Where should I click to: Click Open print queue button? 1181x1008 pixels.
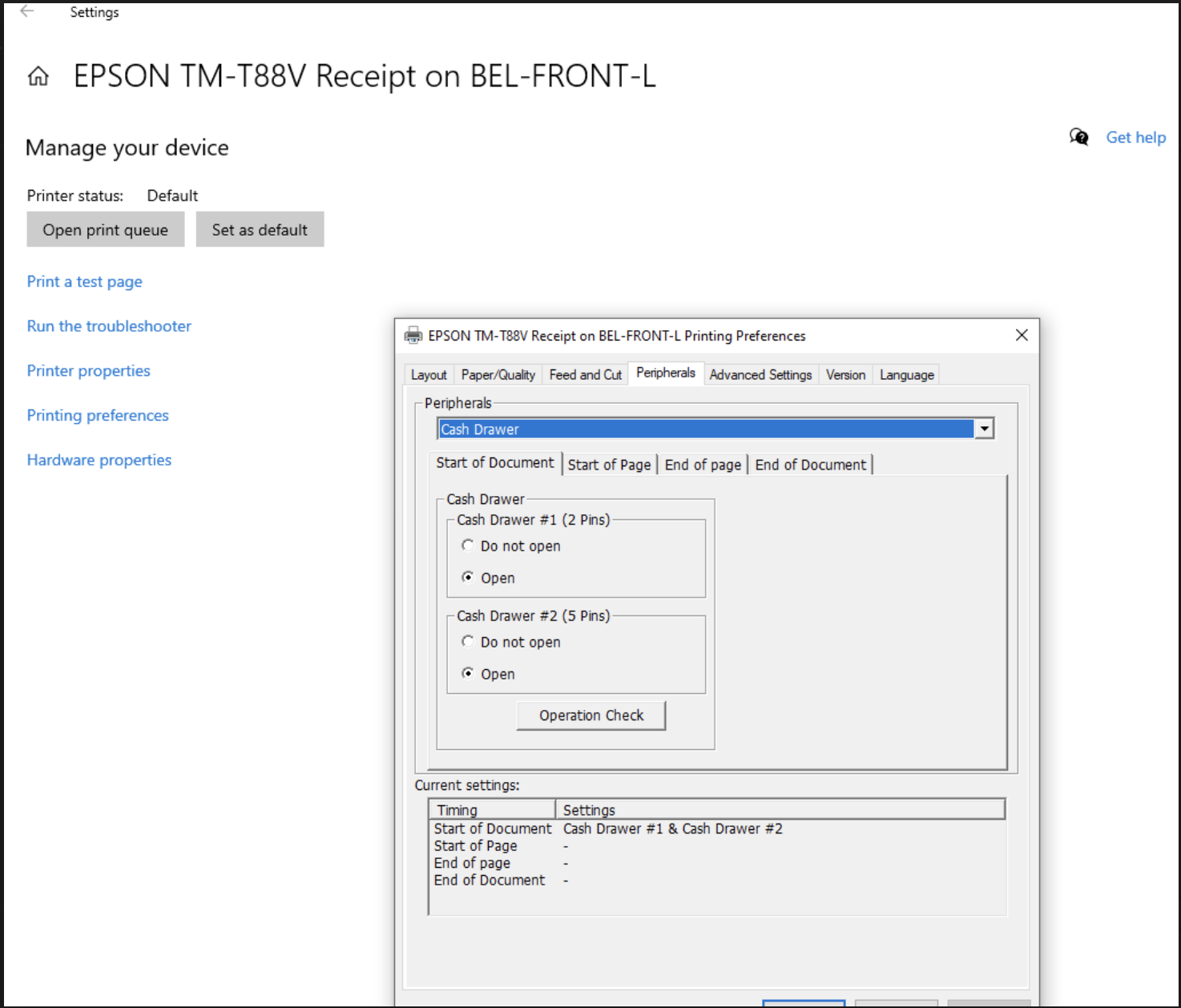[106, 230]
